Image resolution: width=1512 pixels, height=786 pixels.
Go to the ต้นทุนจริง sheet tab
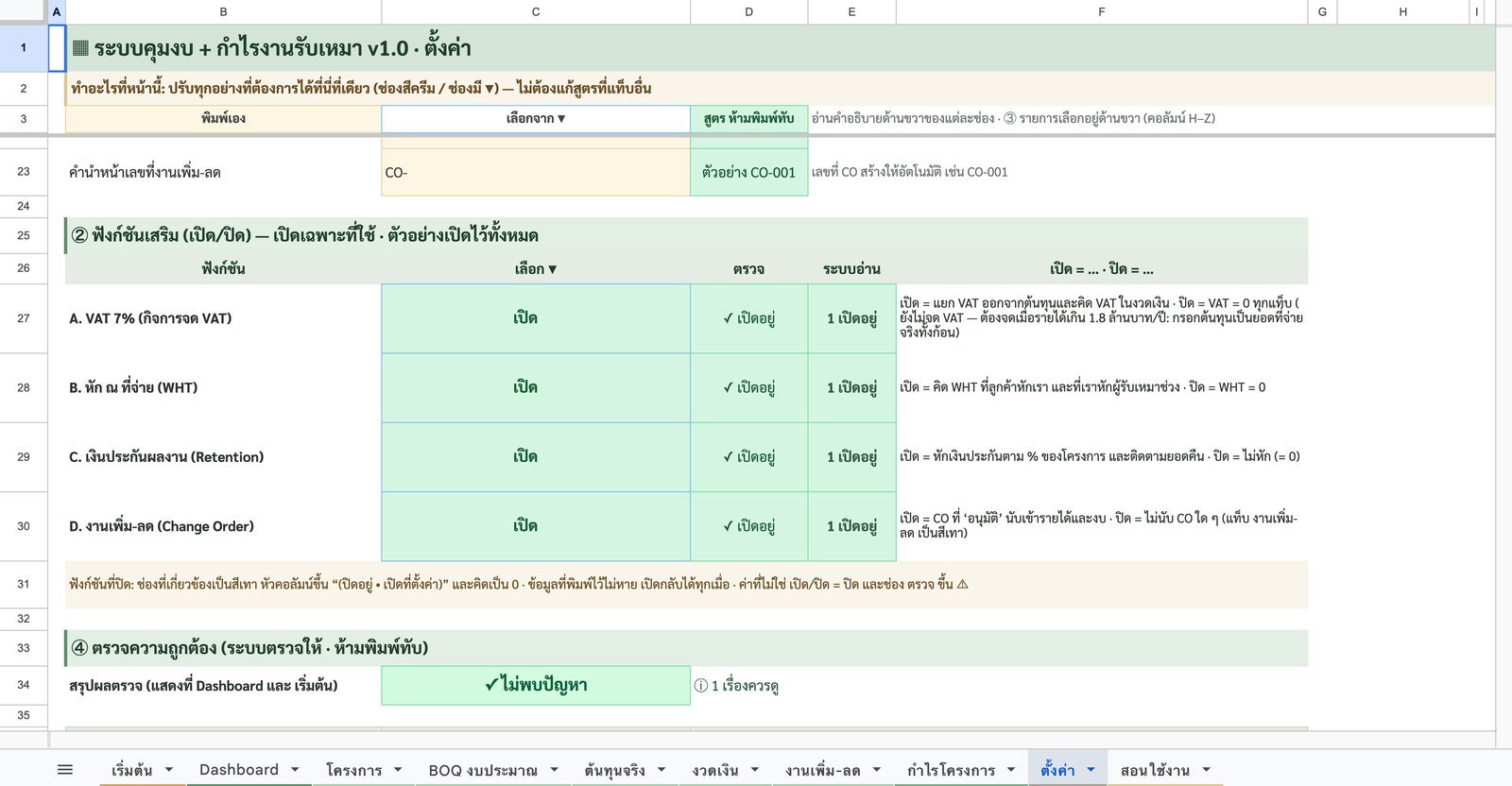(x=614, y=770)
